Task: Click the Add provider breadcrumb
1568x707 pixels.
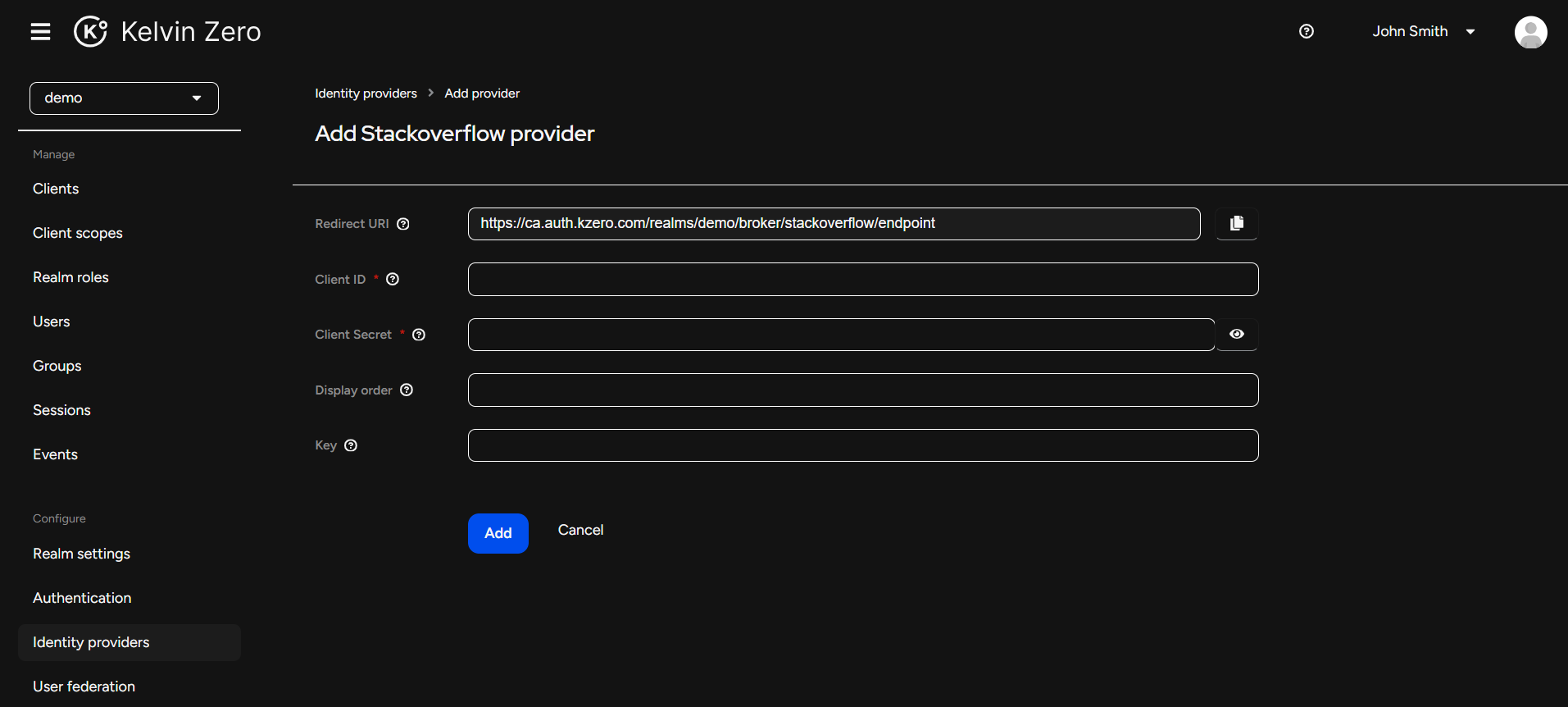Action: point(482,94)
